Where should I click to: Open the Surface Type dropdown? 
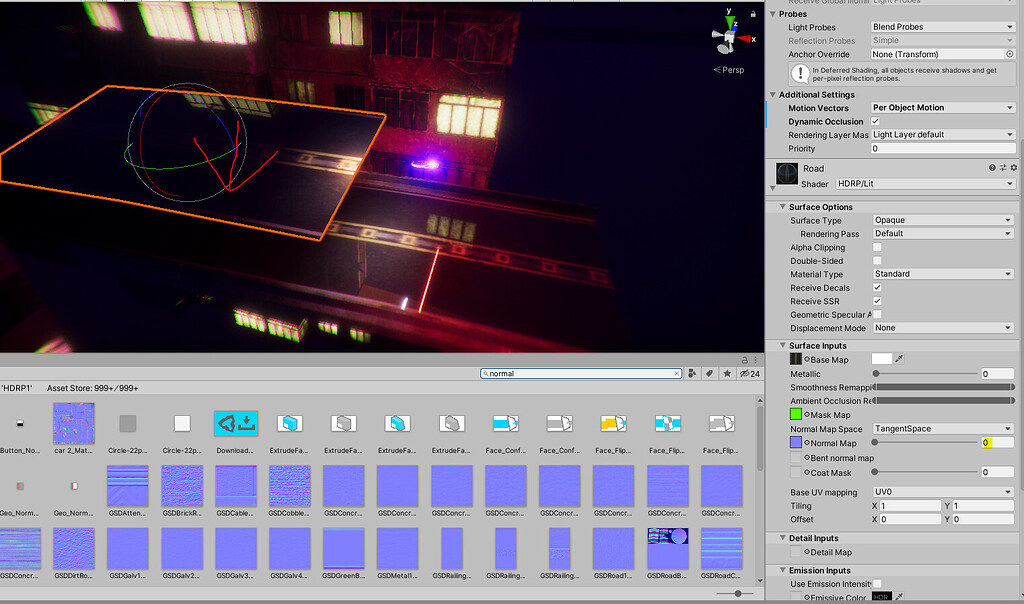click(940, 219)
